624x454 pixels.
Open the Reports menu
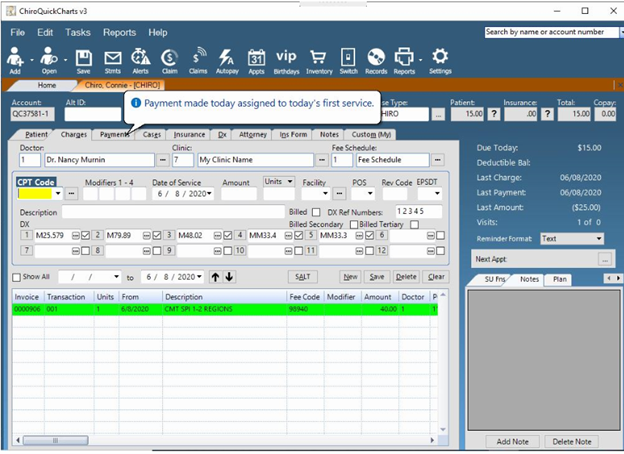(x=119, y=33)
